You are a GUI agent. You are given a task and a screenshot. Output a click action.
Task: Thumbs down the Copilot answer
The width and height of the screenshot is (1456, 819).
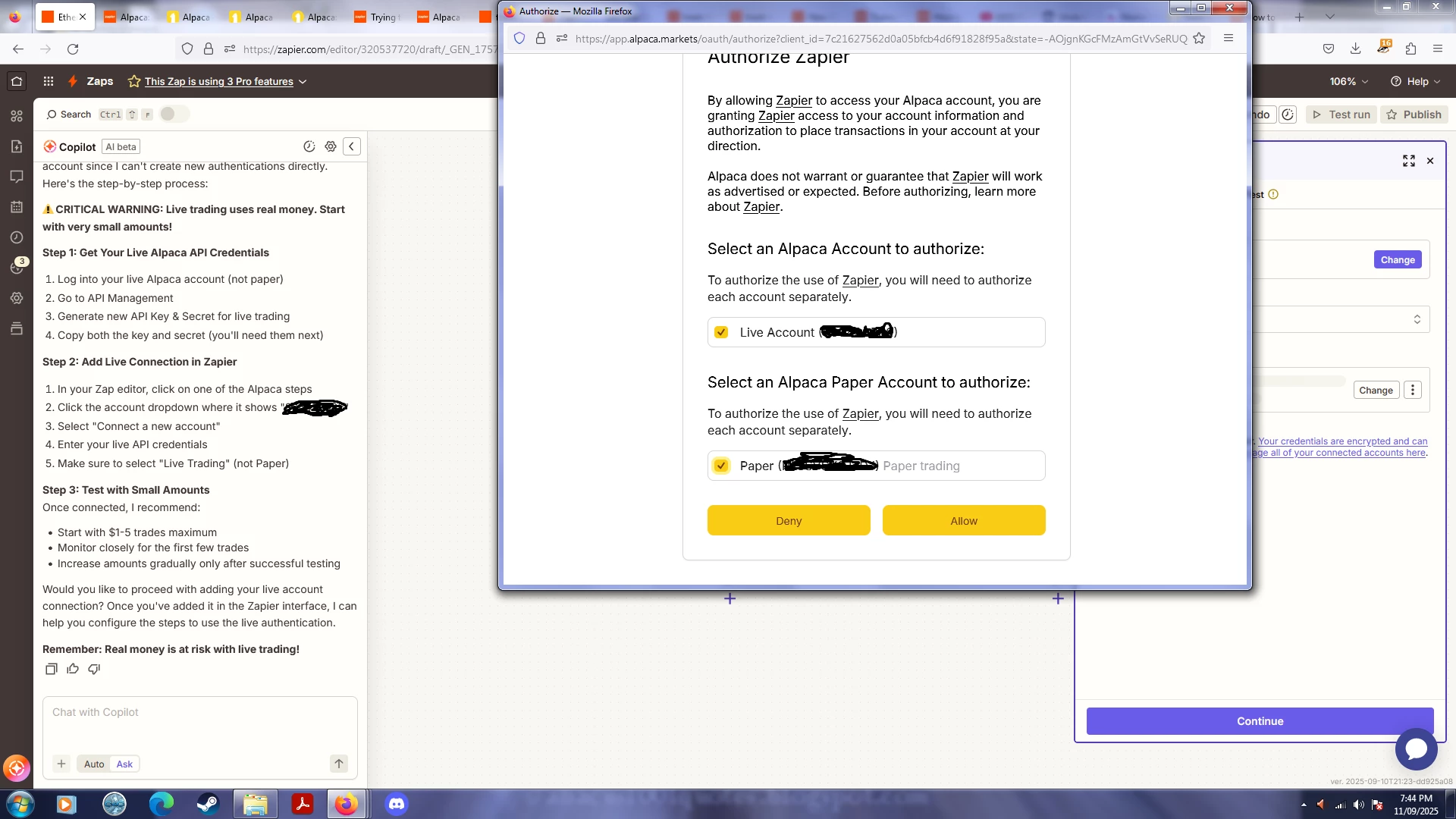tap(94, 669)
